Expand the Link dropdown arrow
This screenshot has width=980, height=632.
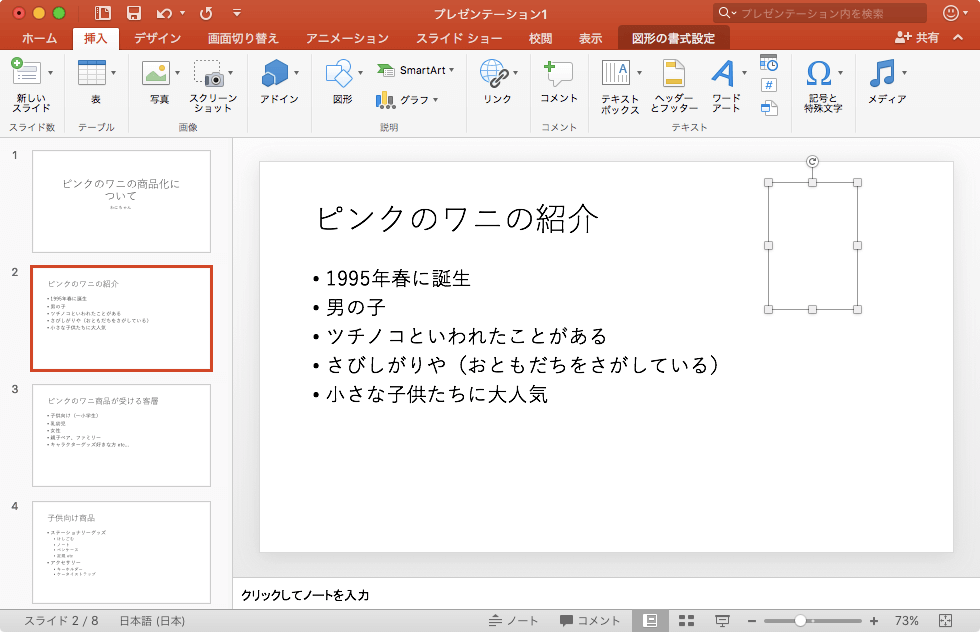click(516, 73)
